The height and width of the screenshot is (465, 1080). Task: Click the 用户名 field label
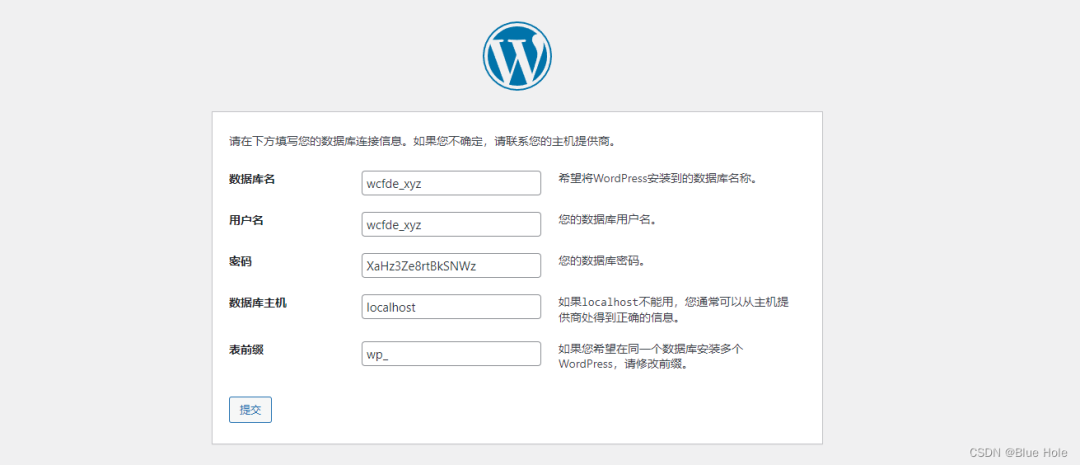pyautogui.click(x=246, y=220)
